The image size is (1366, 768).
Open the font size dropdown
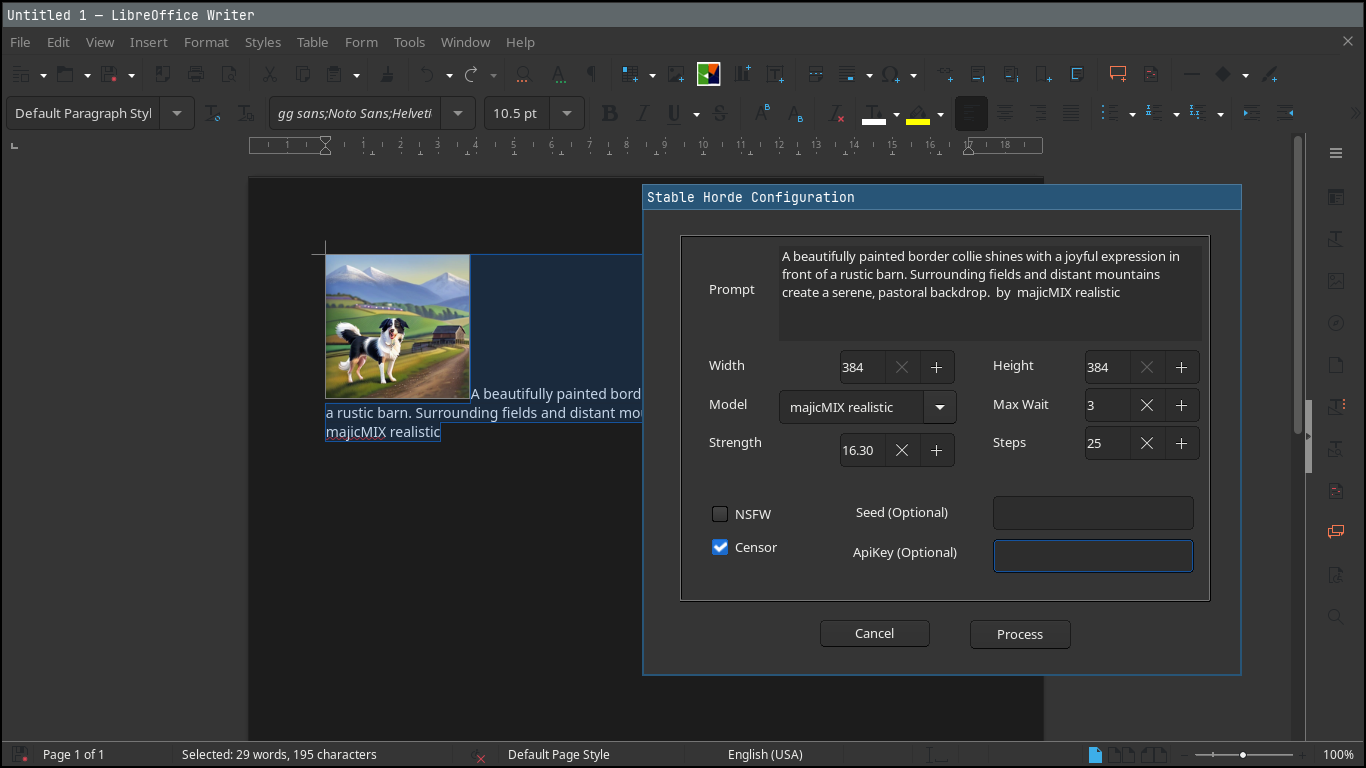pos(566,113)
